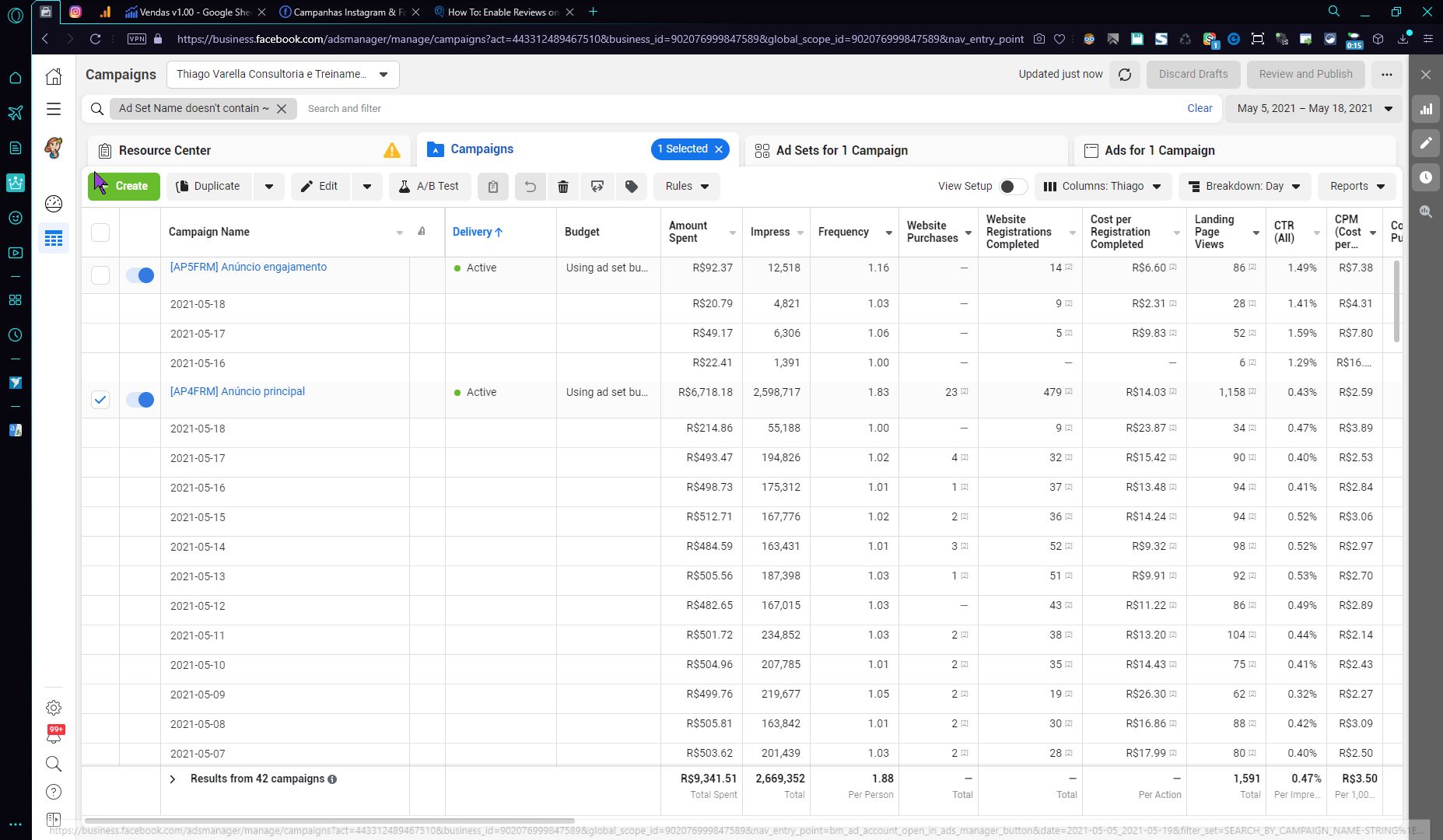The height and width of the screenshot is (840, 1443).
Task: Click the Clear filter link
Action: (1200, 109)
